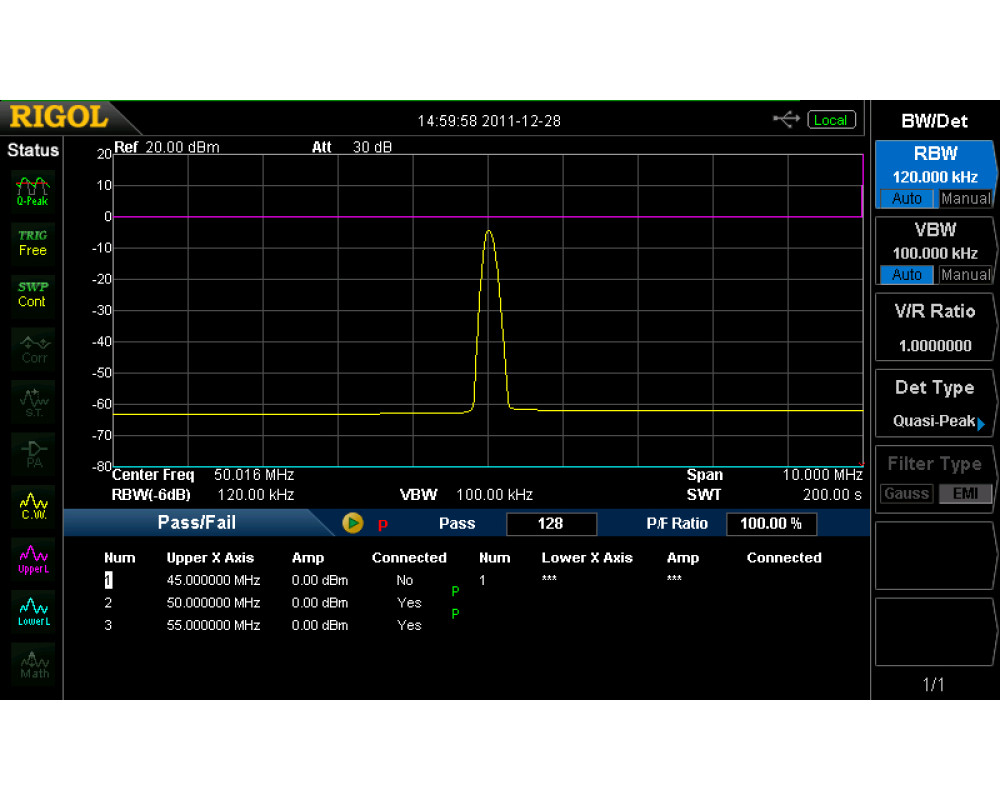Click the Q-Peak detector status icon
Viewport: 1000px width, 800px height.
33,189
